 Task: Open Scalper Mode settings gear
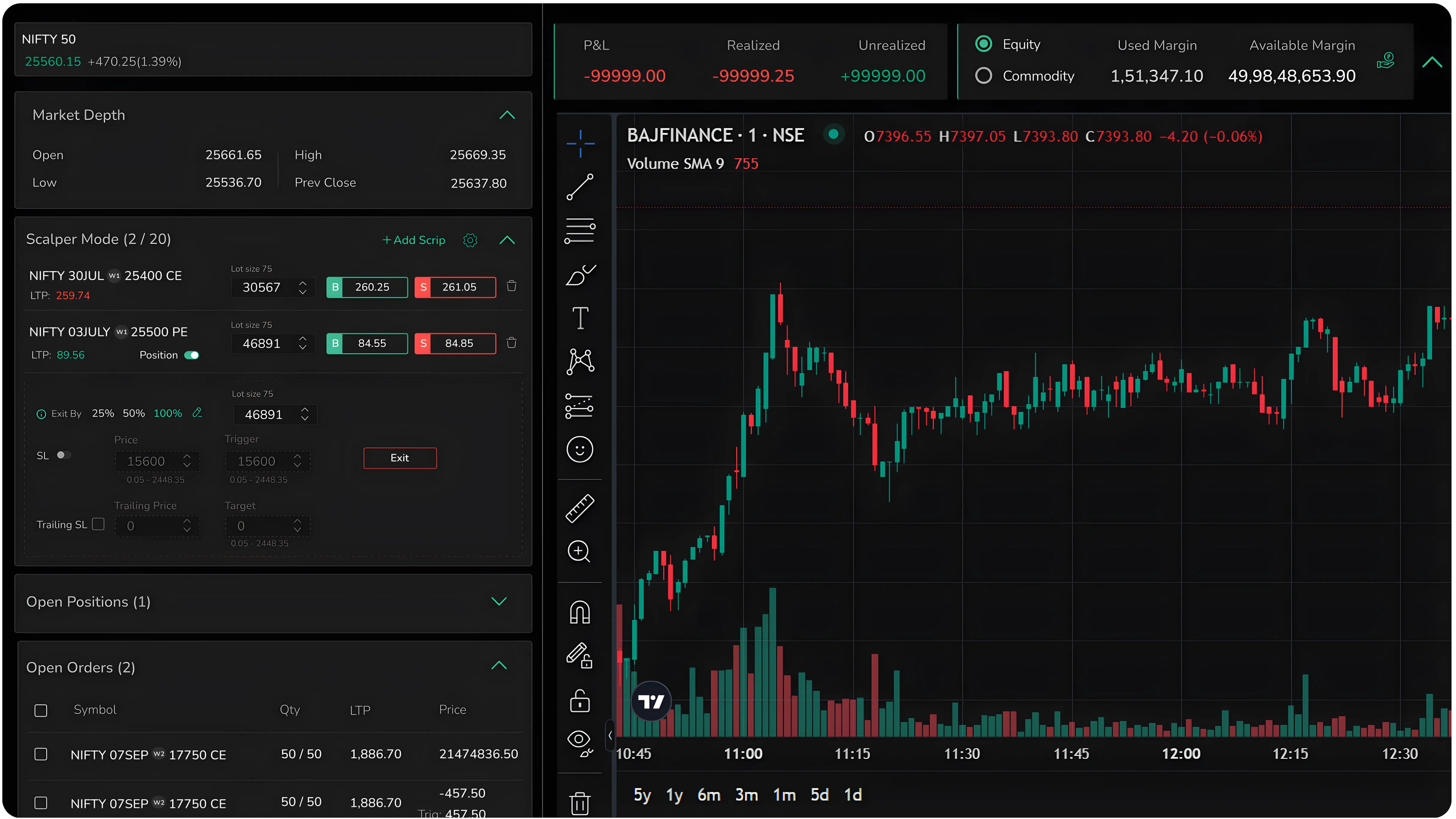coord(470,240)
